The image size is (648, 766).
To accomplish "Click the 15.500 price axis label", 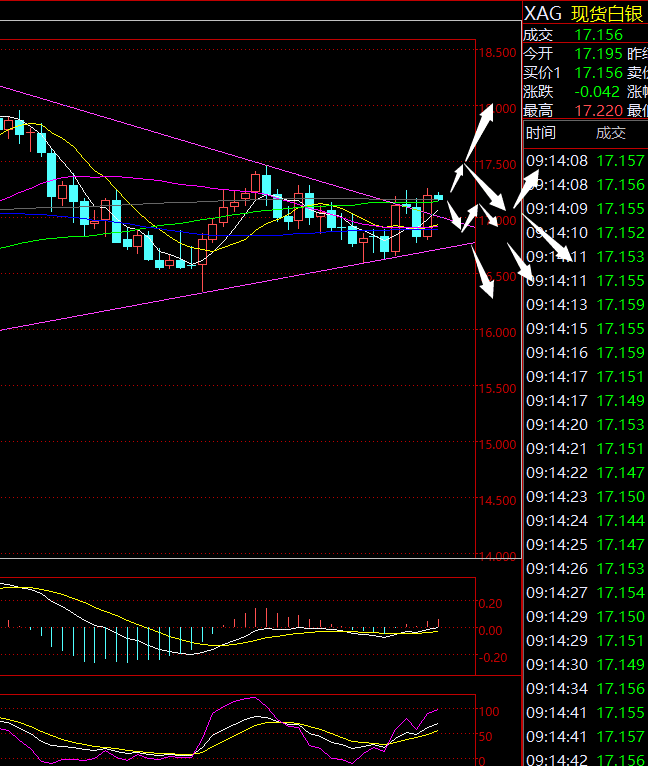I will click(x=497, y=389).
